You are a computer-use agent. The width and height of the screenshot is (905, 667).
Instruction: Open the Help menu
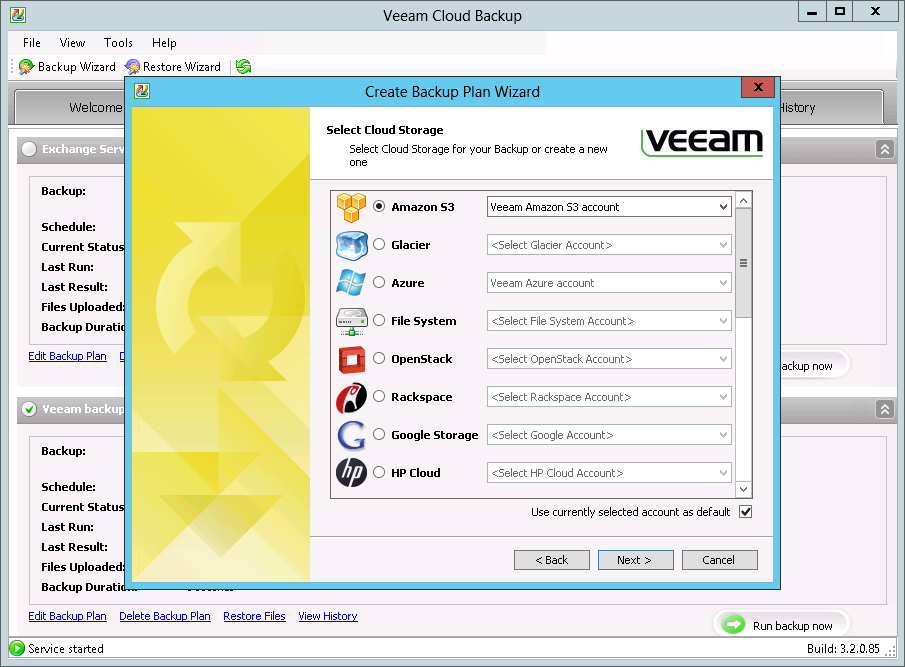(164, 43)
